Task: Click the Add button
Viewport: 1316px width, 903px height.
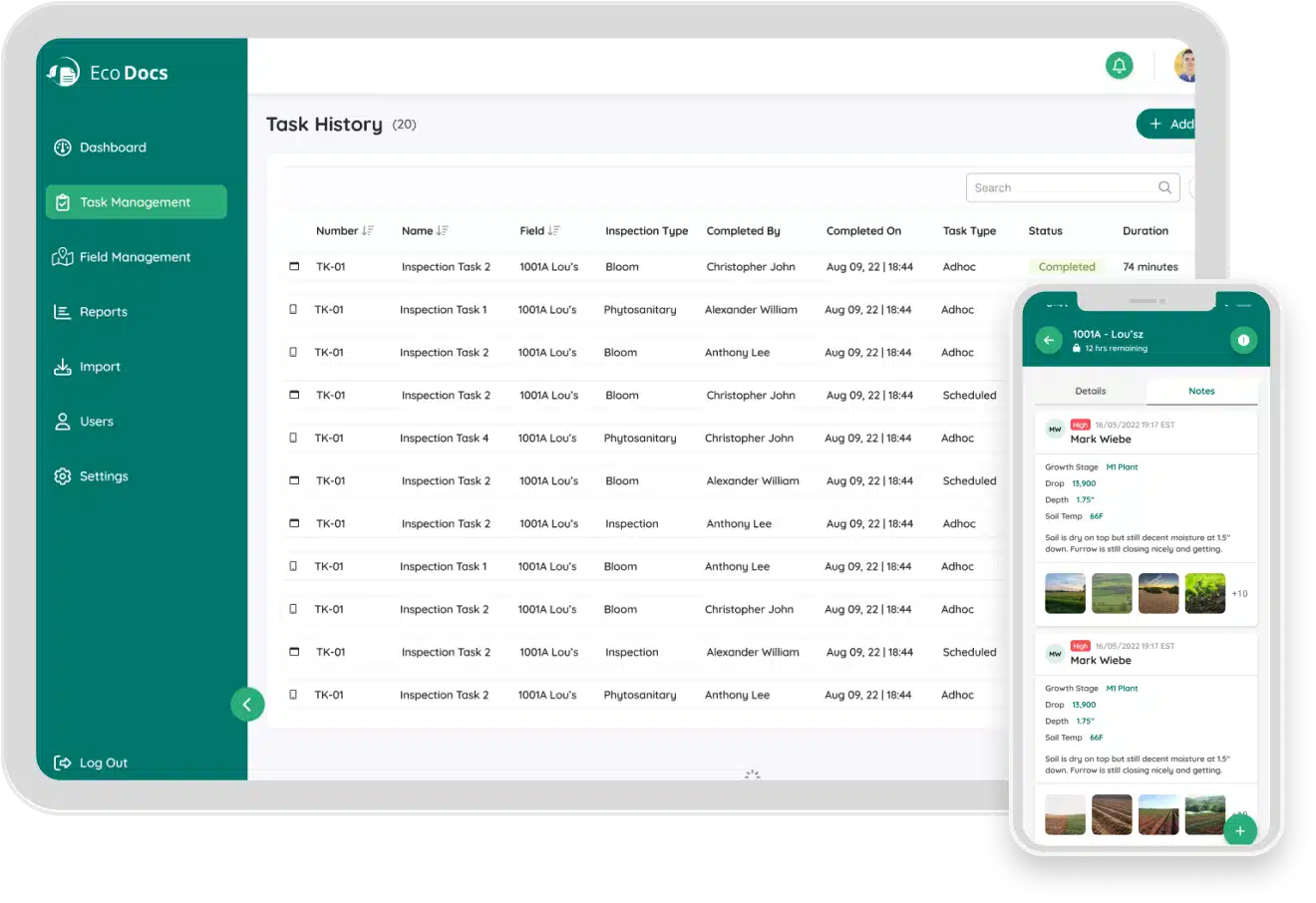Action: click(1168, 124)
